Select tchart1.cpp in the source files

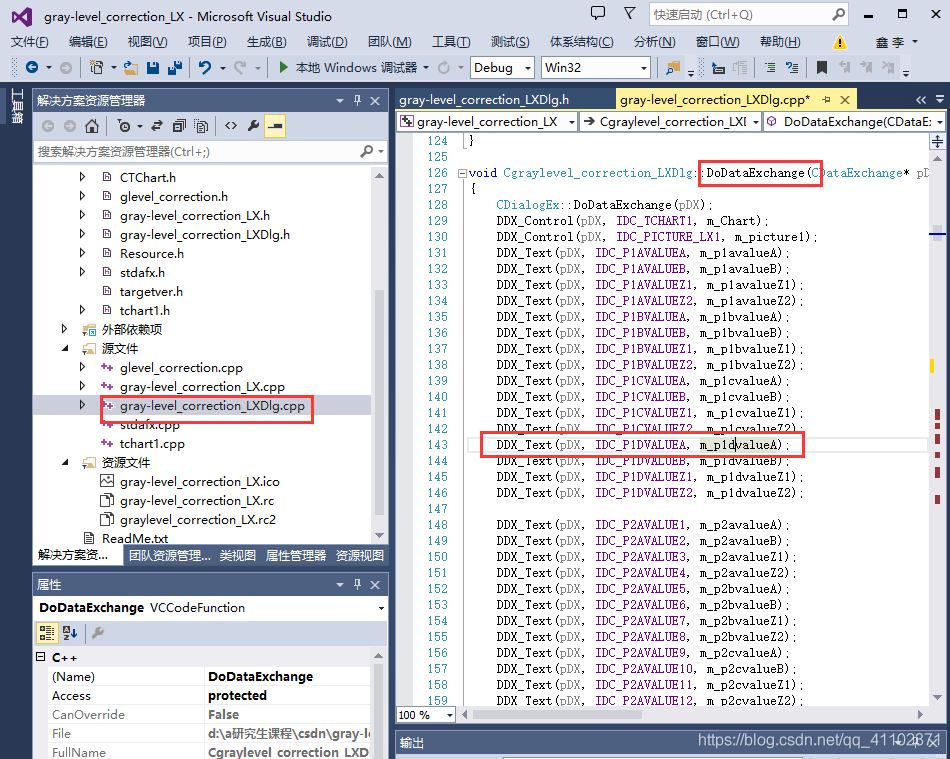coord(152,444)
